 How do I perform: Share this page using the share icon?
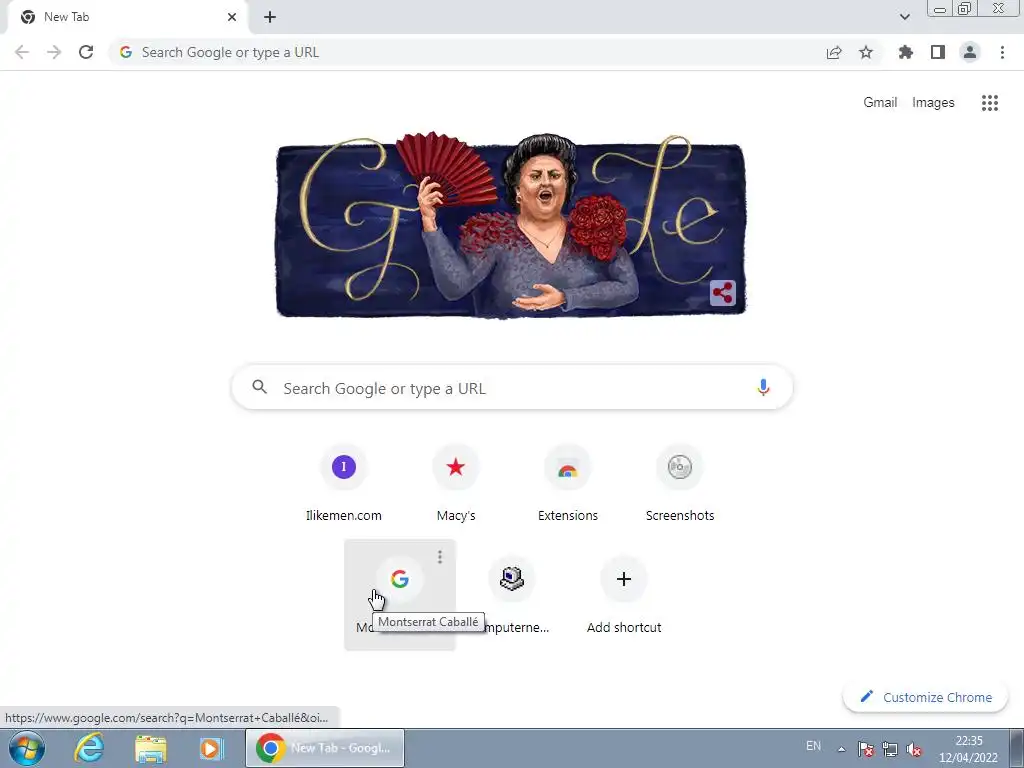coord(834,52)
